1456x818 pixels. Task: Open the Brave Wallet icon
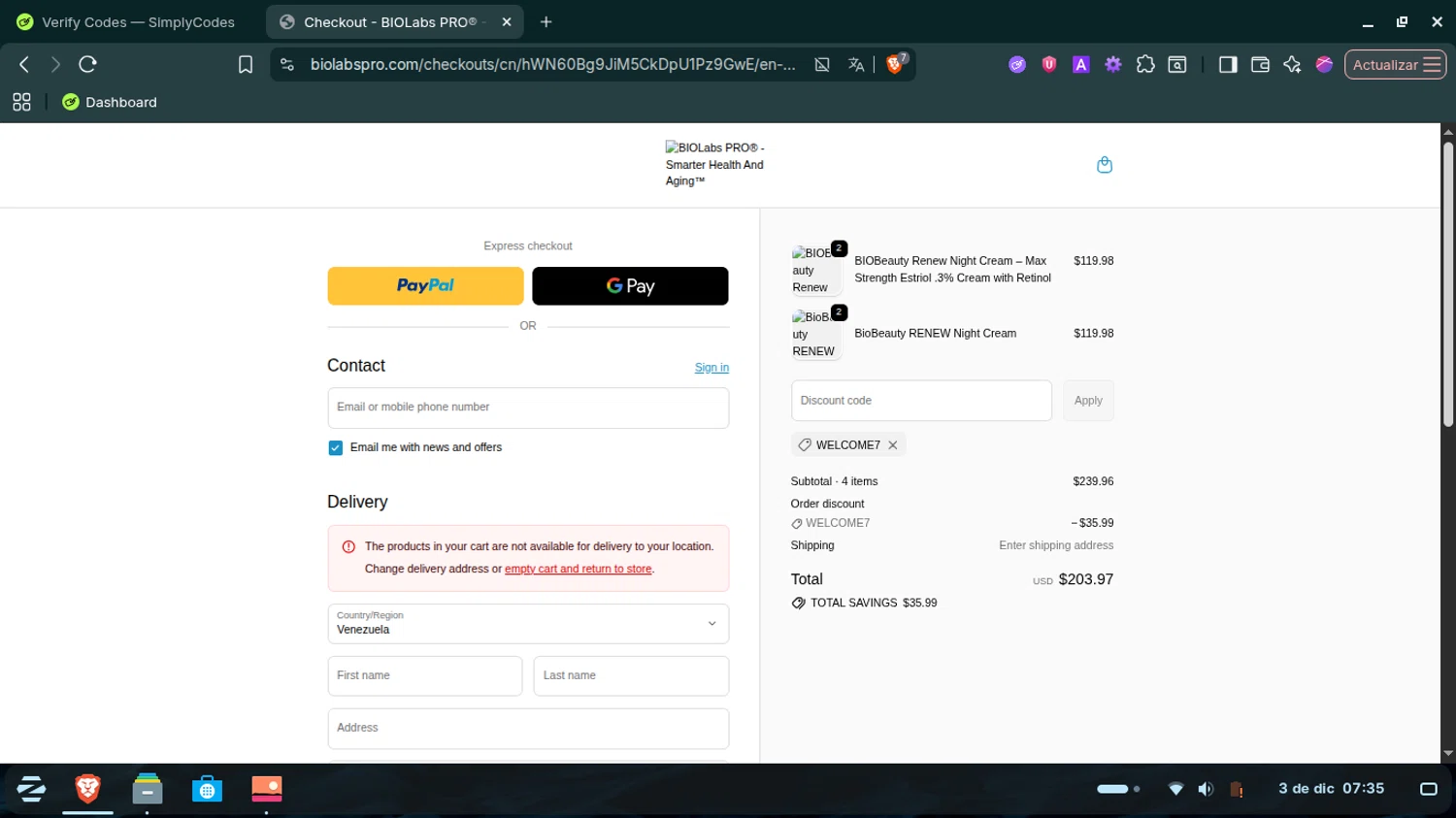1260,64
